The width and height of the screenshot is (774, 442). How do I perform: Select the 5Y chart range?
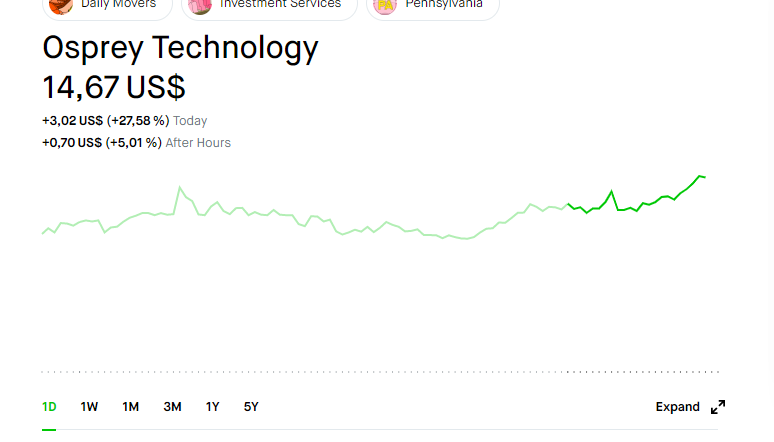tap(251, 407)
